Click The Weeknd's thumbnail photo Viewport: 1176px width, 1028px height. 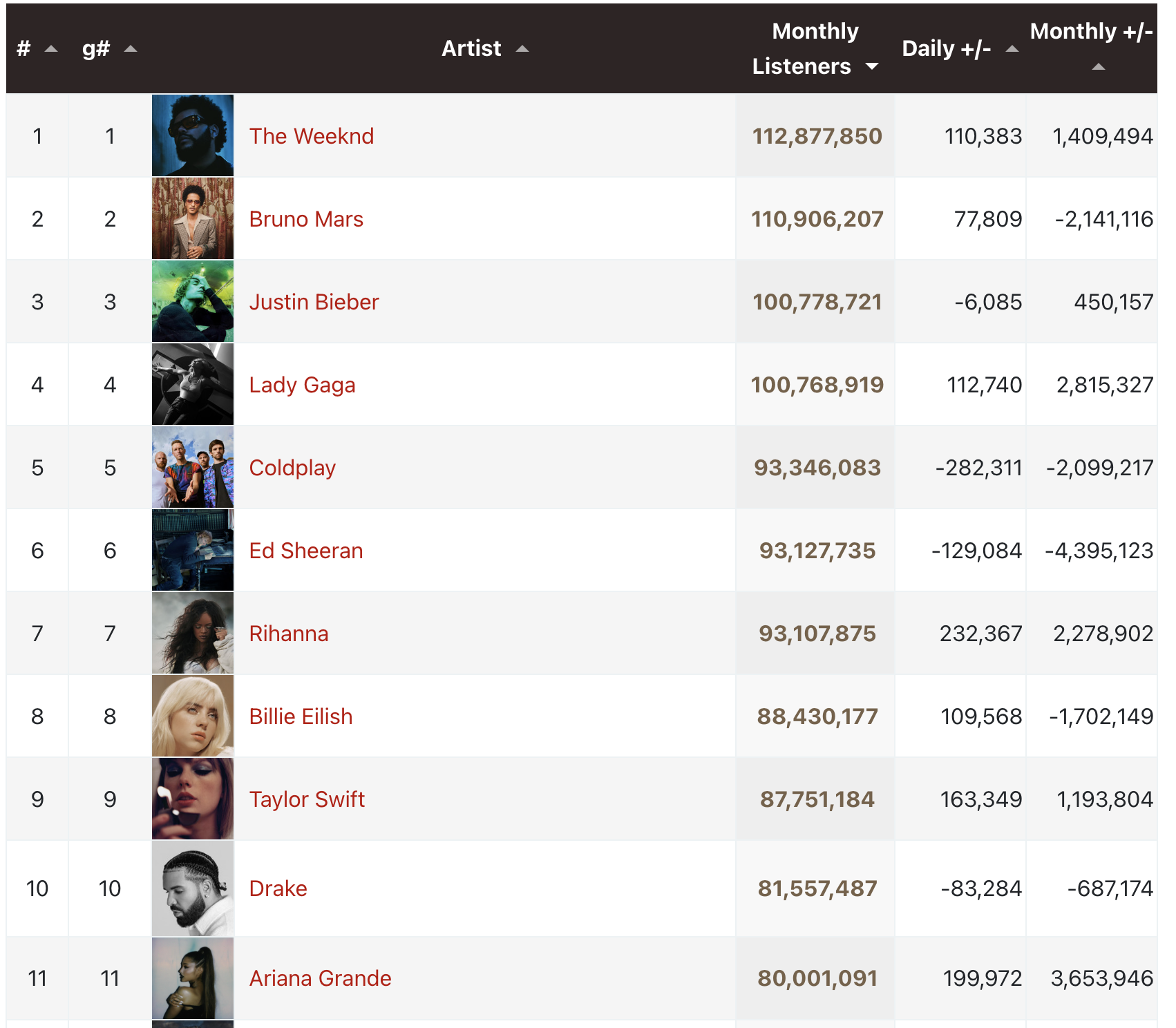tap(193, 135)
